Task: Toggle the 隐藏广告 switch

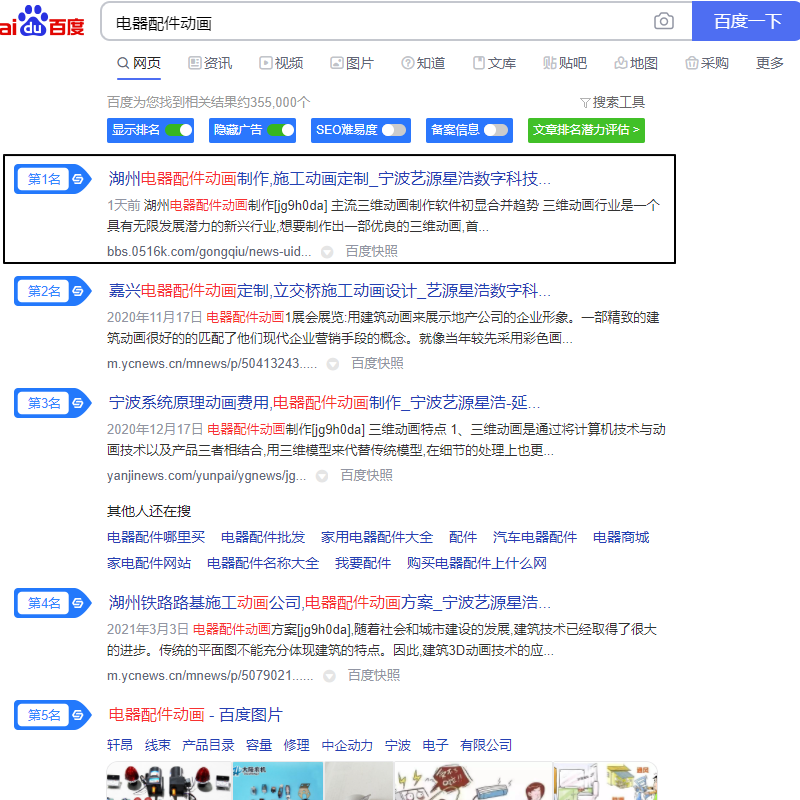Action: click(281, 130)
